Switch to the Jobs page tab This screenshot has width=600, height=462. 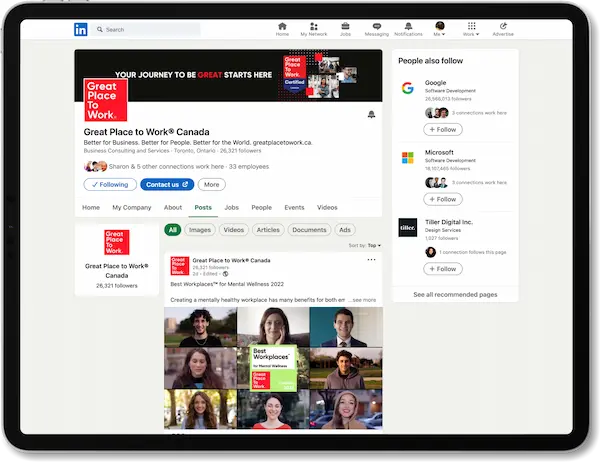tap(232, 207)
